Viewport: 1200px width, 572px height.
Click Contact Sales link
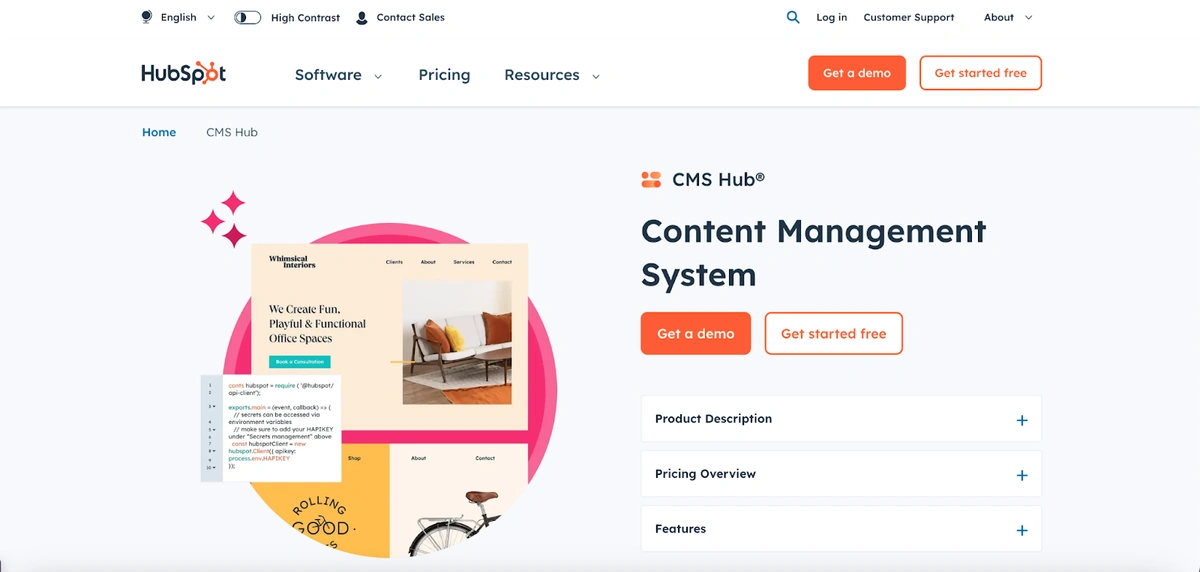tap(410, 17)
